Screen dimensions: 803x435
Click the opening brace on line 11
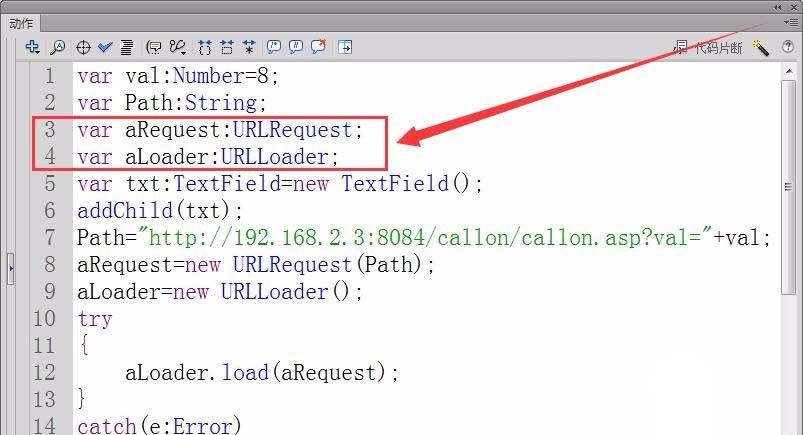[x=84, y=345]
